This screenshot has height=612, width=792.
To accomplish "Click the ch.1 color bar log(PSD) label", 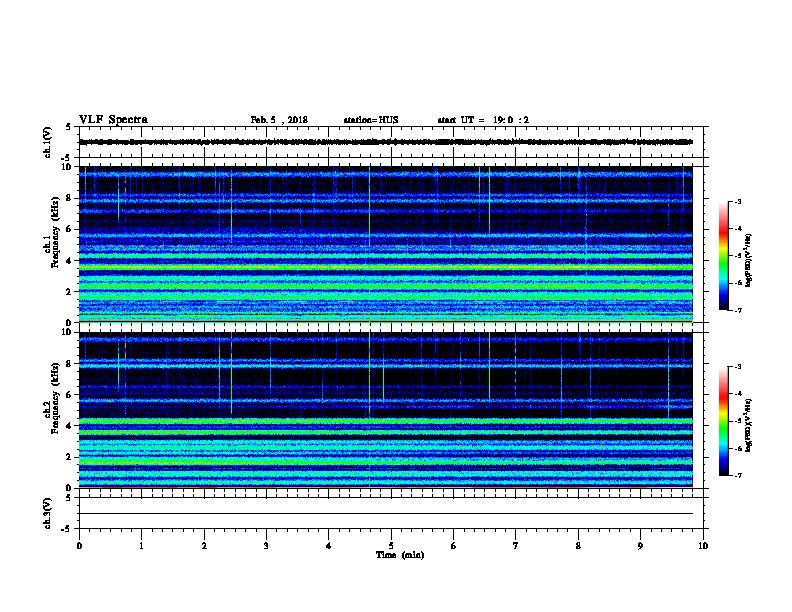I will click(x=749, y=260).
